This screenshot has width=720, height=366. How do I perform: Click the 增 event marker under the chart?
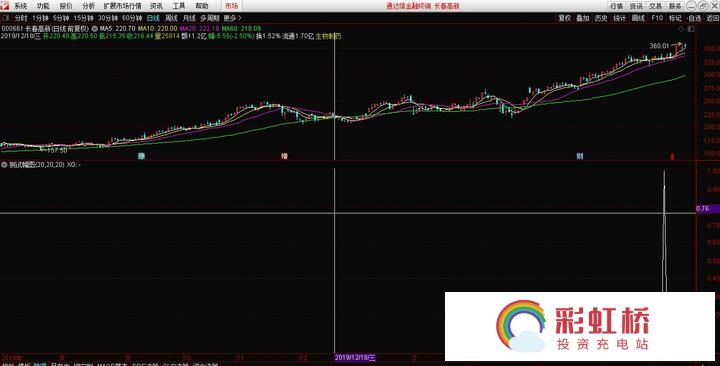[x=284, y=156]
